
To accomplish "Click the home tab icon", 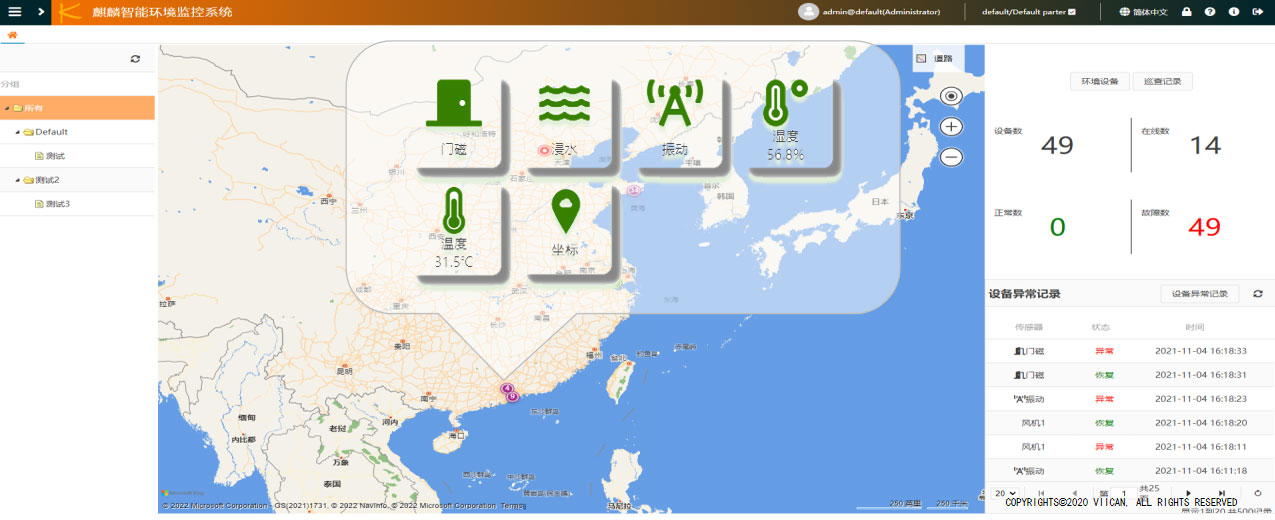I will [x=12, y=35].
